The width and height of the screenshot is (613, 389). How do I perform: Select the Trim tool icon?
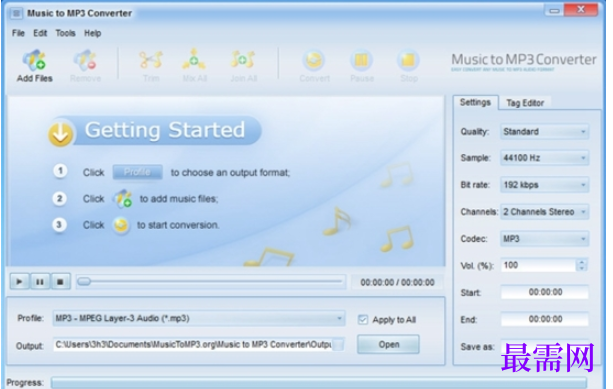pyautogui.click(x=151, y=60)
